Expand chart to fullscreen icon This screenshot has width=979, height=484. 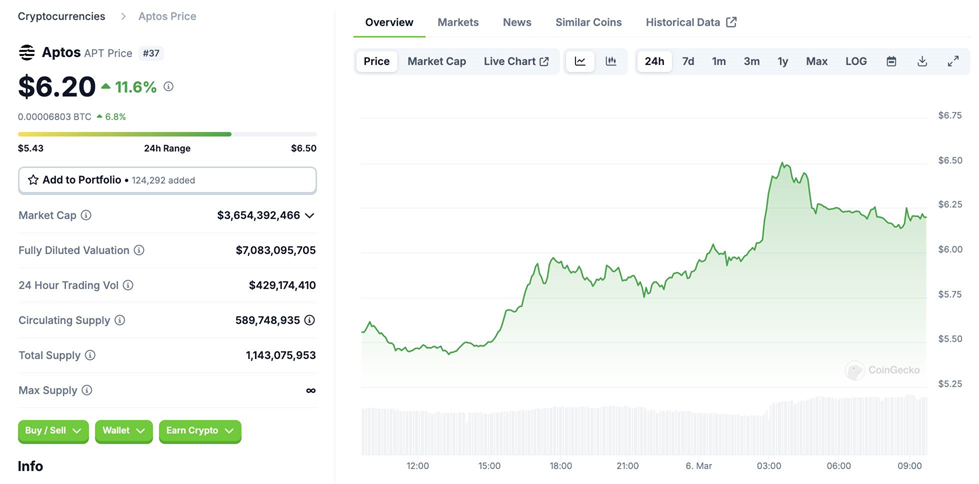pyautogui.click(x=953, y=61)
